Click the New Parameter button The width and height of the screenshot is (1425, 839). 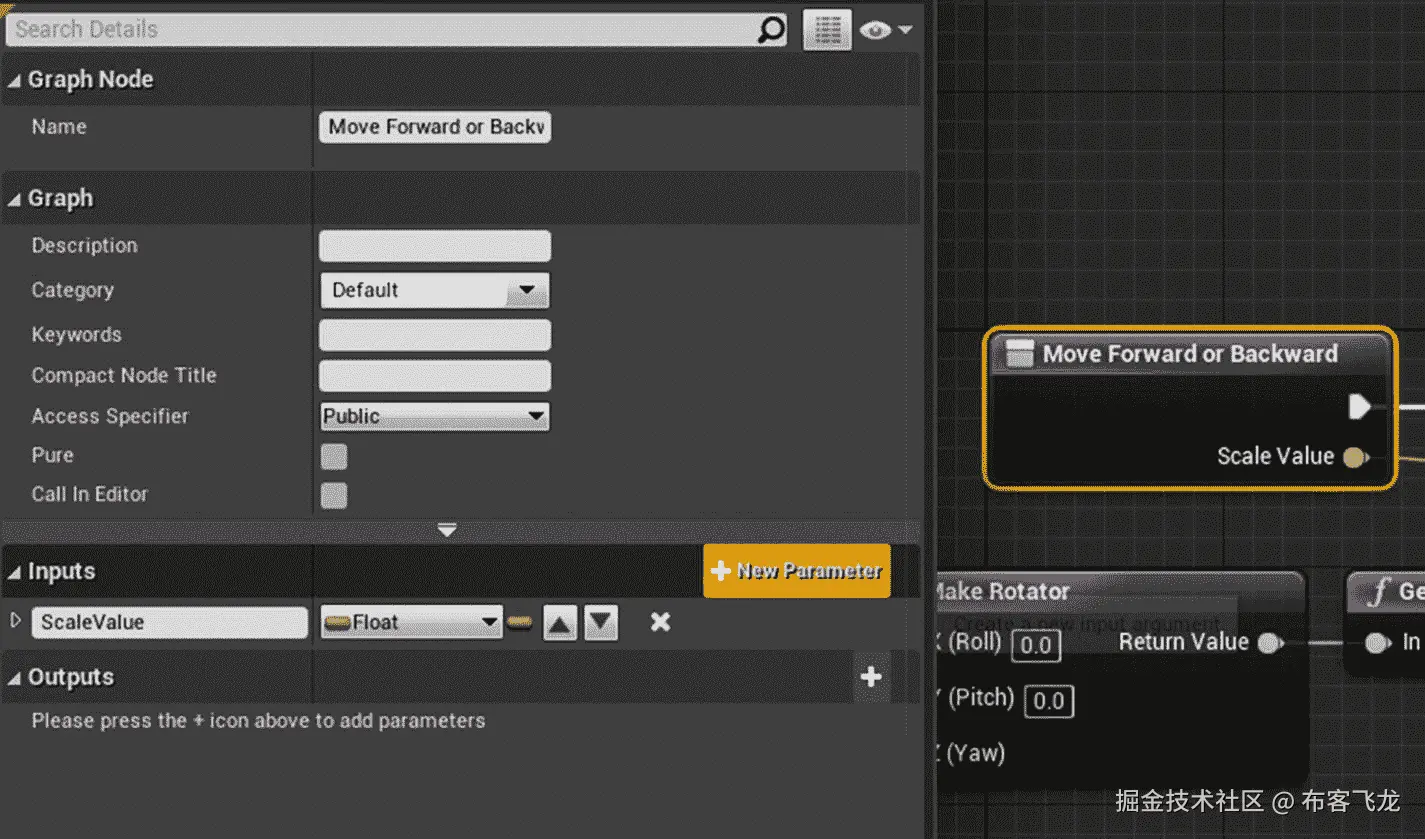tap(797, 571)
